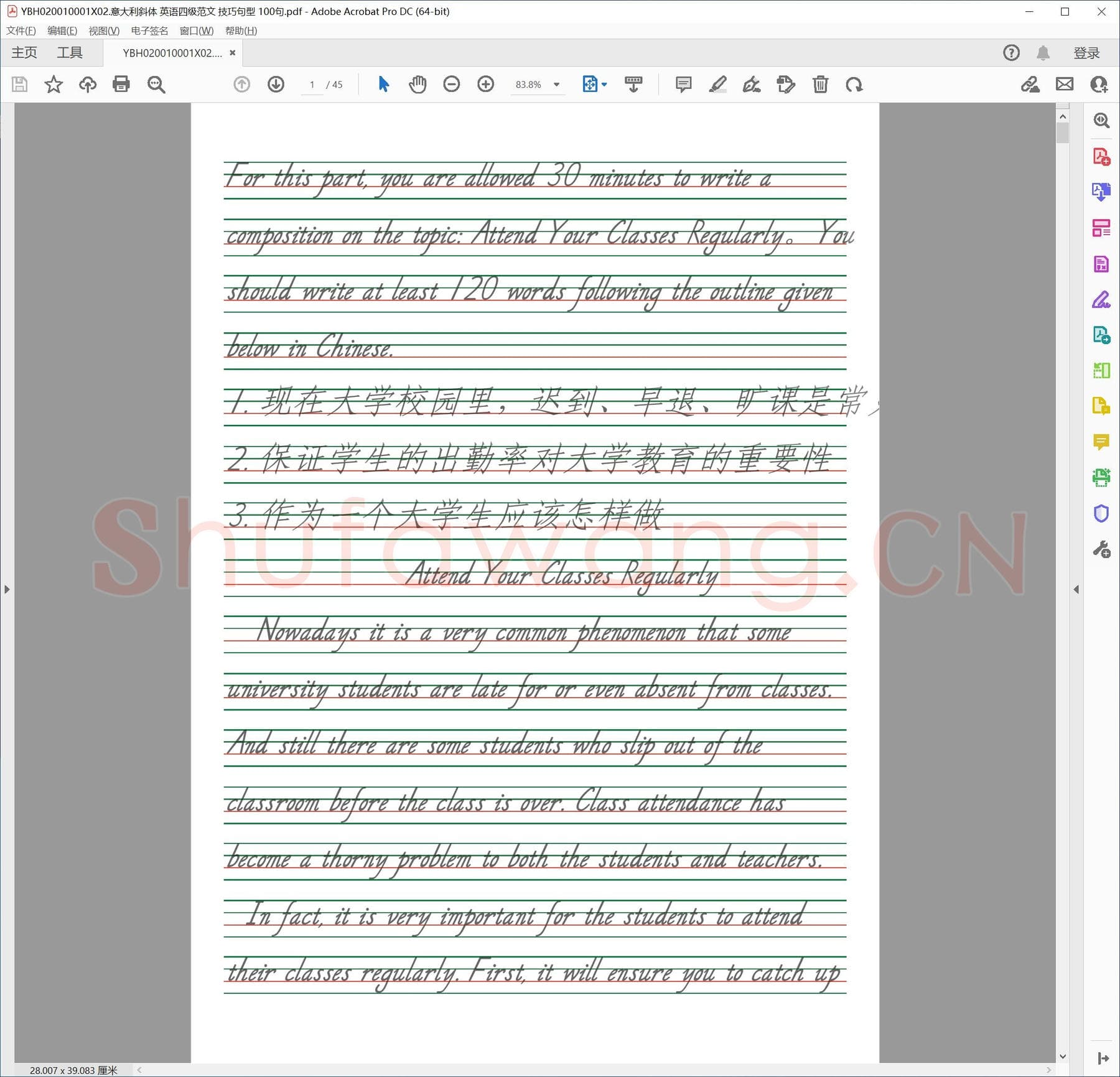Open teal Combine files sidebar icon
The image size is (1120, 1077).
[1101, 335]
